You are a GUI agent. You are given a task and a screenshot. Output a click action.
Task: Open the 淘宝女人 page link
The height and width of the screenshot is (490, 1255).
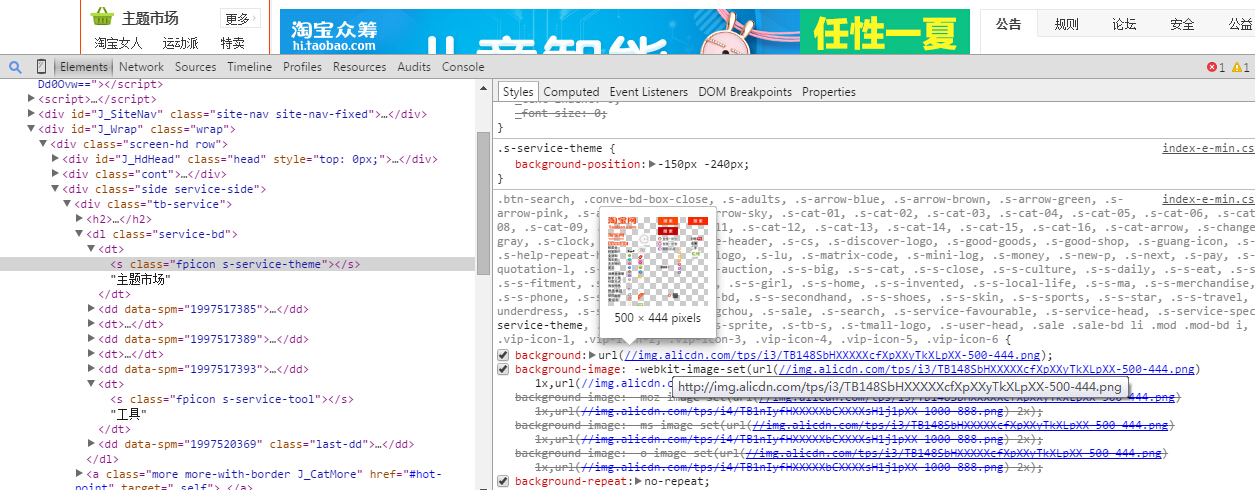click(118, 43)
